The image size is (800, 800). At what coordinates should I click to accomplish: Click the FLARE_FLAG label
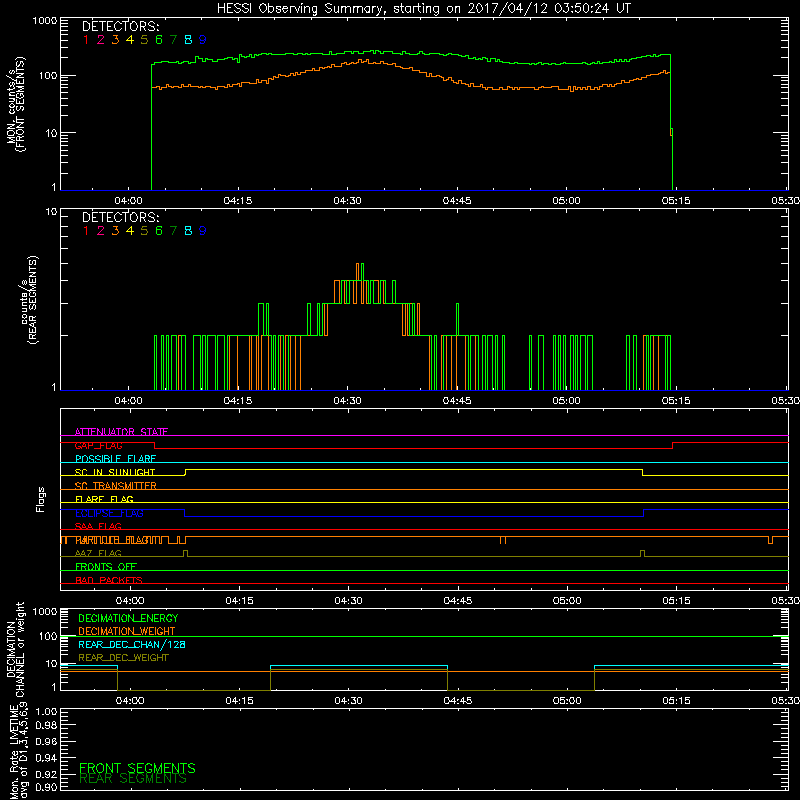[104, 499]
